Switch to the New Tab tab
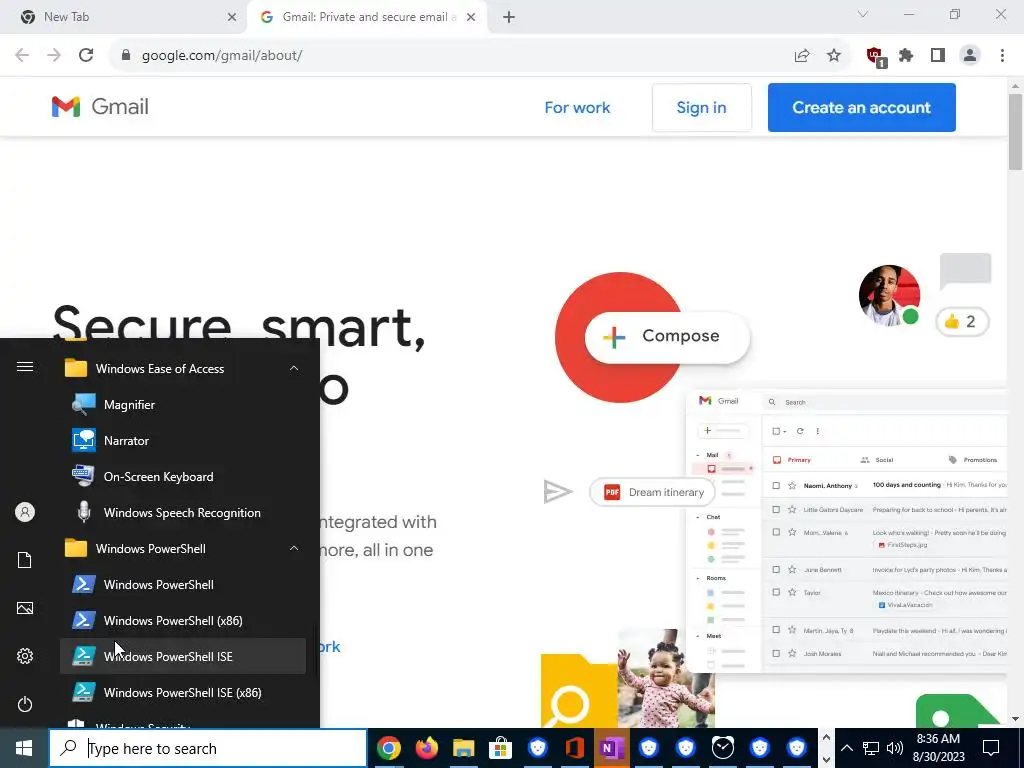The height and width of the screenshot is (768, 1024). (124, 17)
